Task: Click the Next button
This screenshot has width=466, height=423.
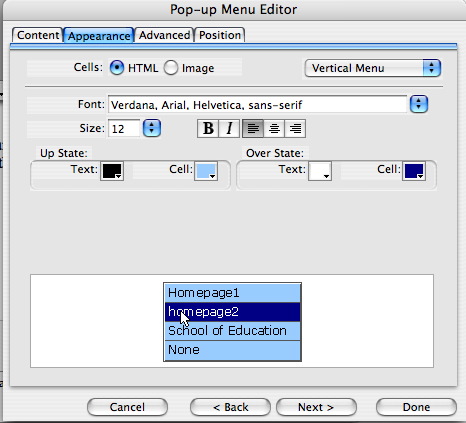Action: pyautogui.click(x=316, y=407)
